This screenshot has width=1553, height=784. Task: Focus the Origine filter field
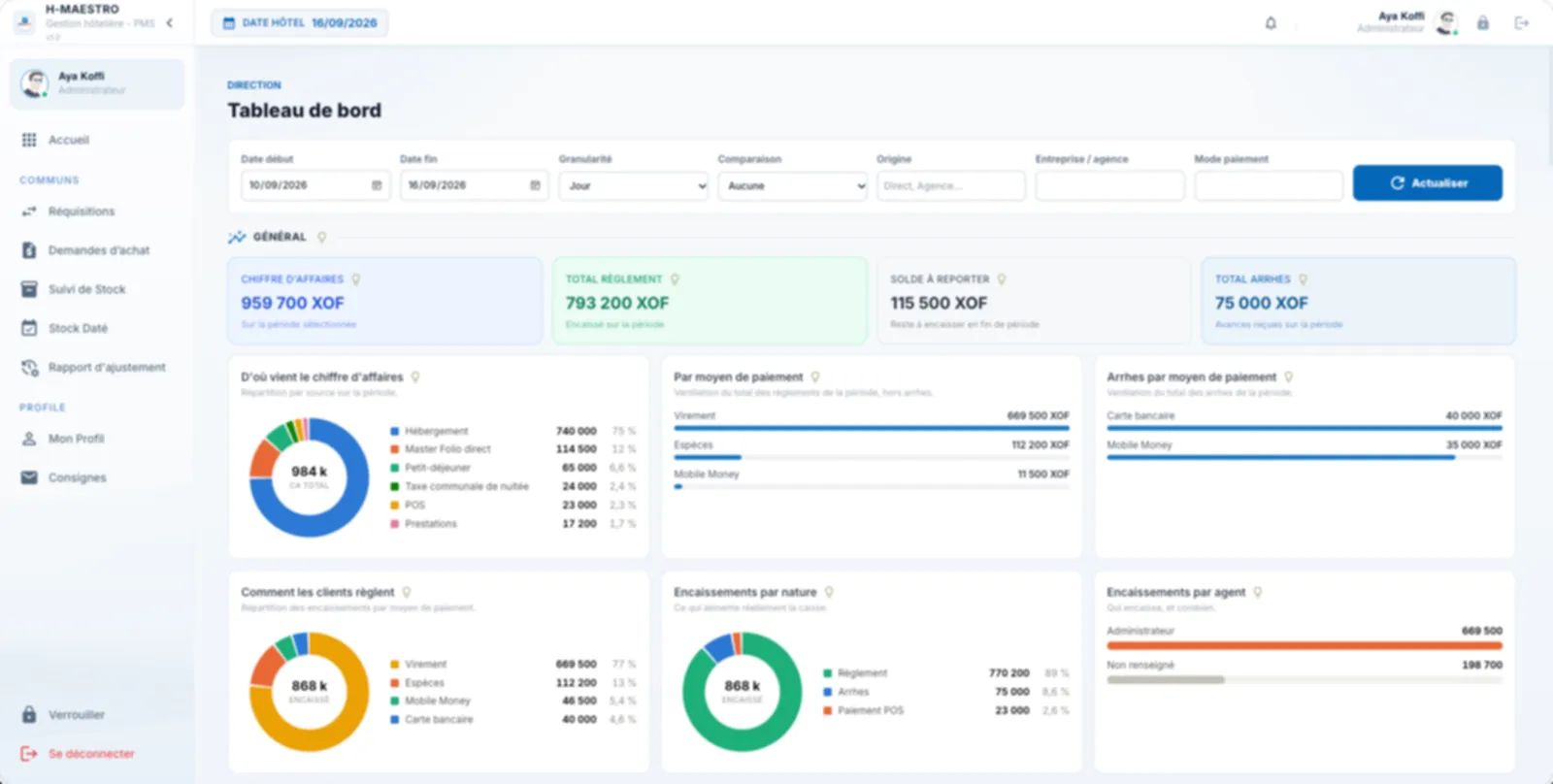point(951,185)
